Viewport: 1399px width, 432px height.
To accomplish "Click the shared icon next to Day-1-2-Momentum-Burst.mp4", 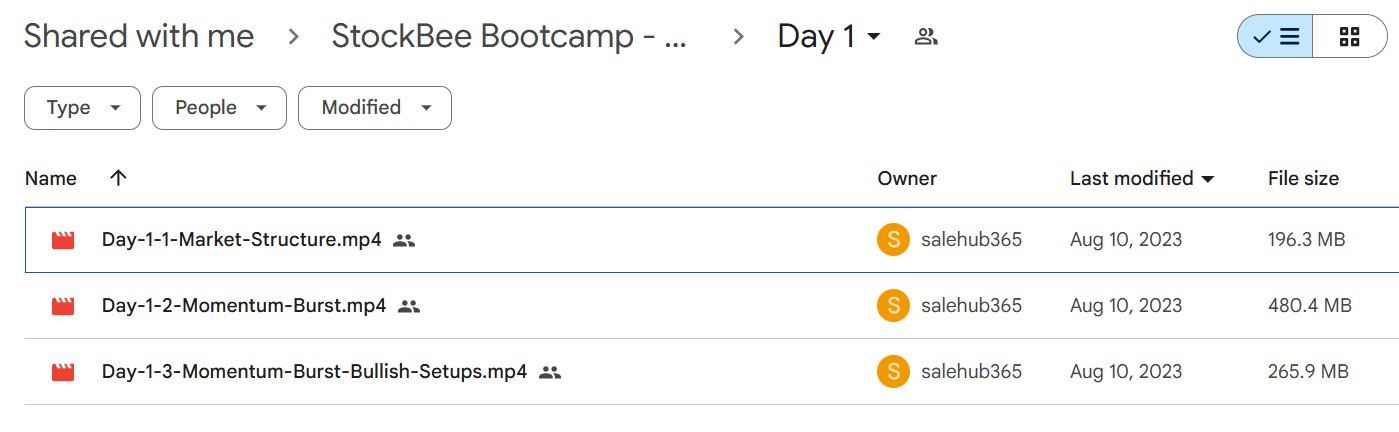I will (x=409, y=306).
